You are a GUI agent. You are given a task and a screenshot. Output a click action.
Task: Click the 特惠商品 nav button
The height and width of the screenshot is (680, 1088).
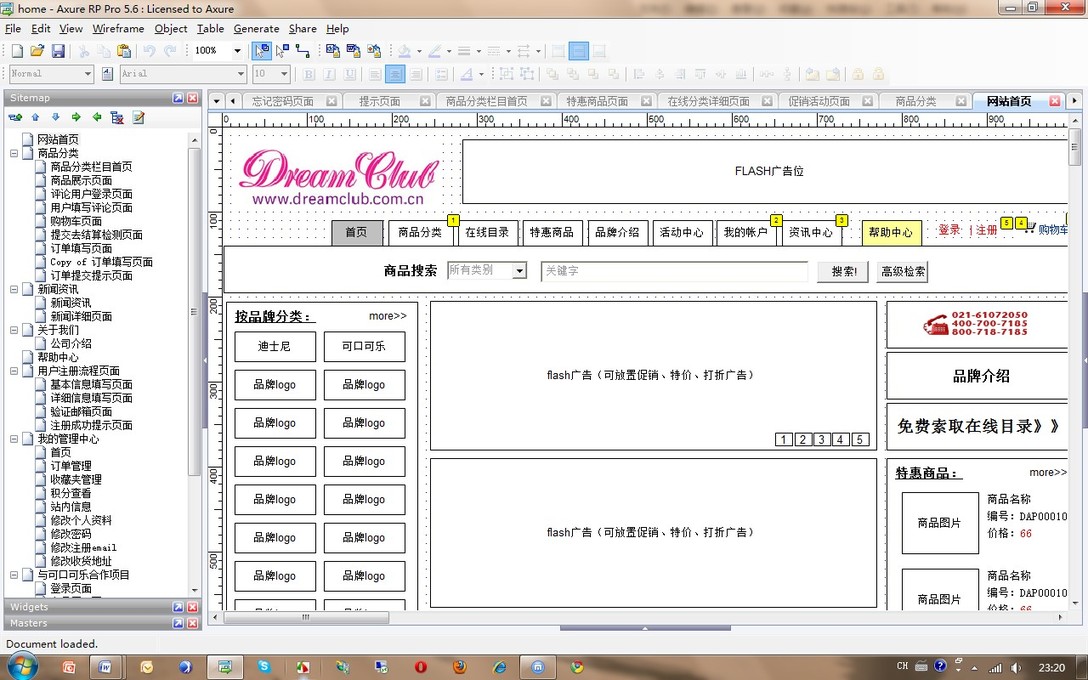tap(552, 232)
